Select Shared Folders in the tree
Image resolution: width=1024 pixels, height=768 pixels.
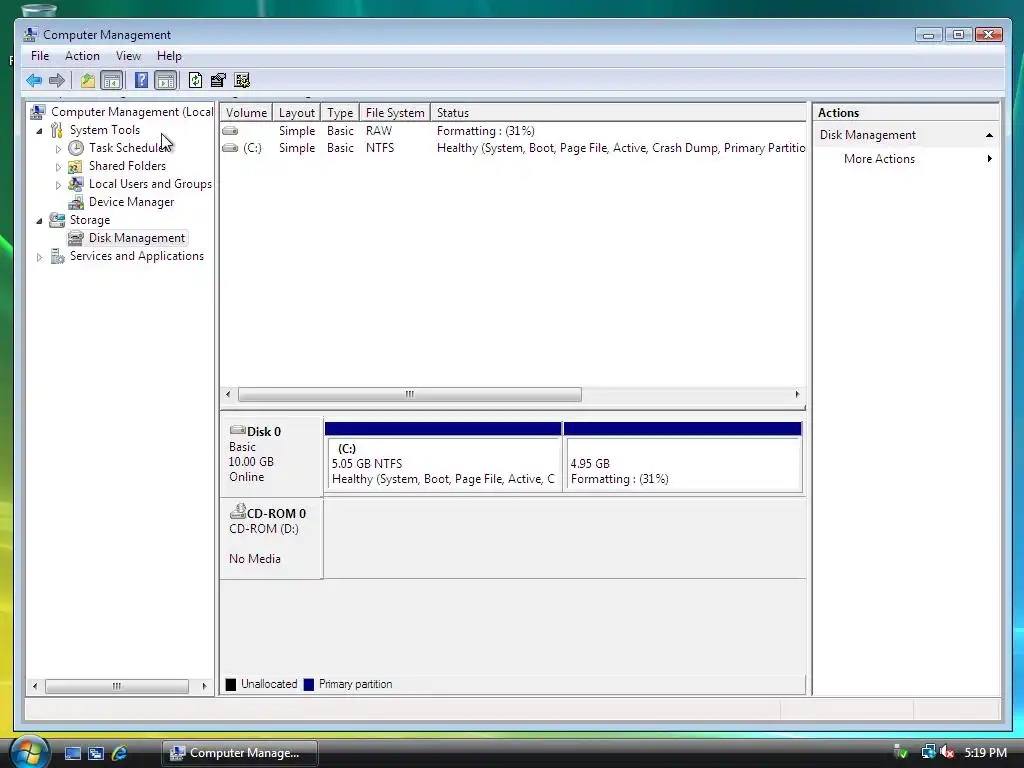click(x=127, y=166)
